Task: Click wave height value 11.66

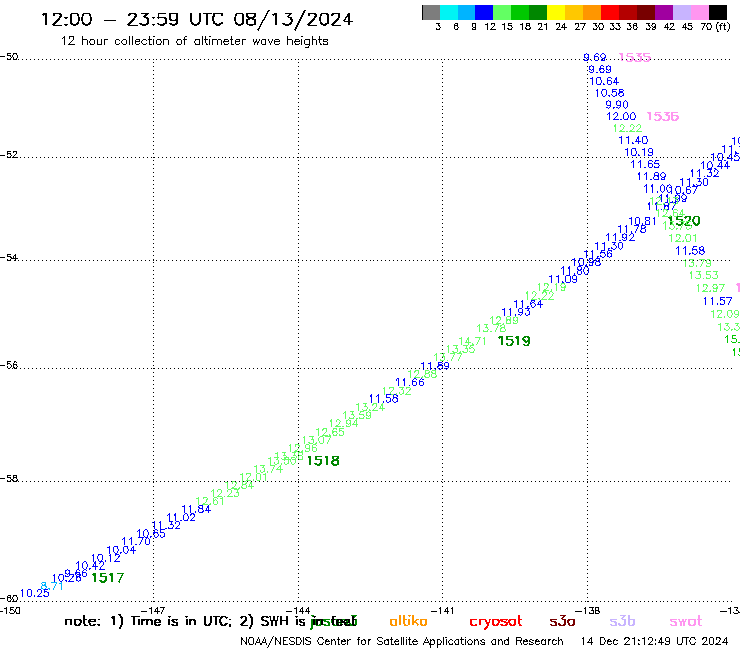Action: pyautogui.click(x=410, y=382)
